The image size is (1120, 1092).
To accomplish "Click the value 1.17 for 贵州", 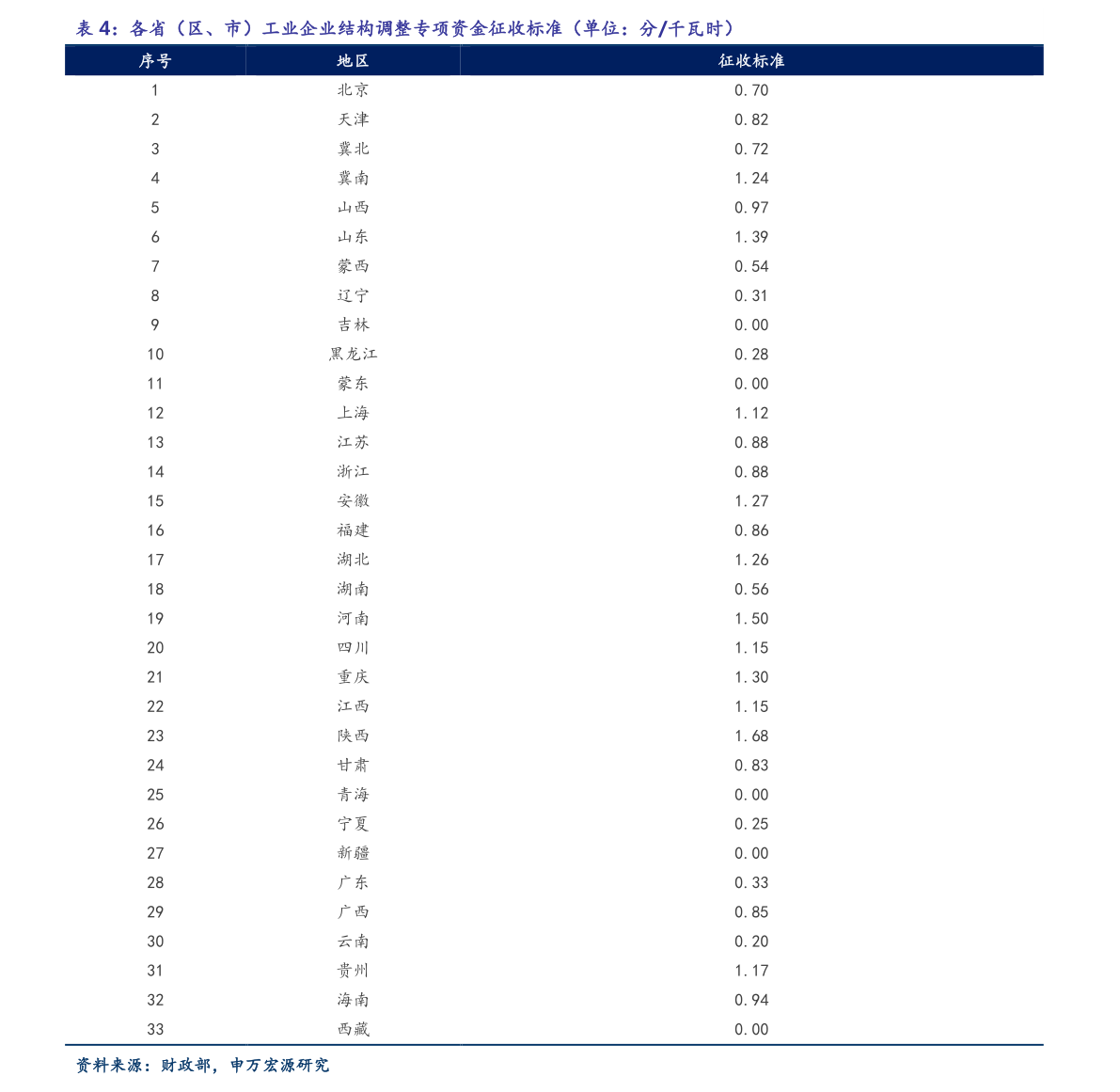I will pos(751,971).
